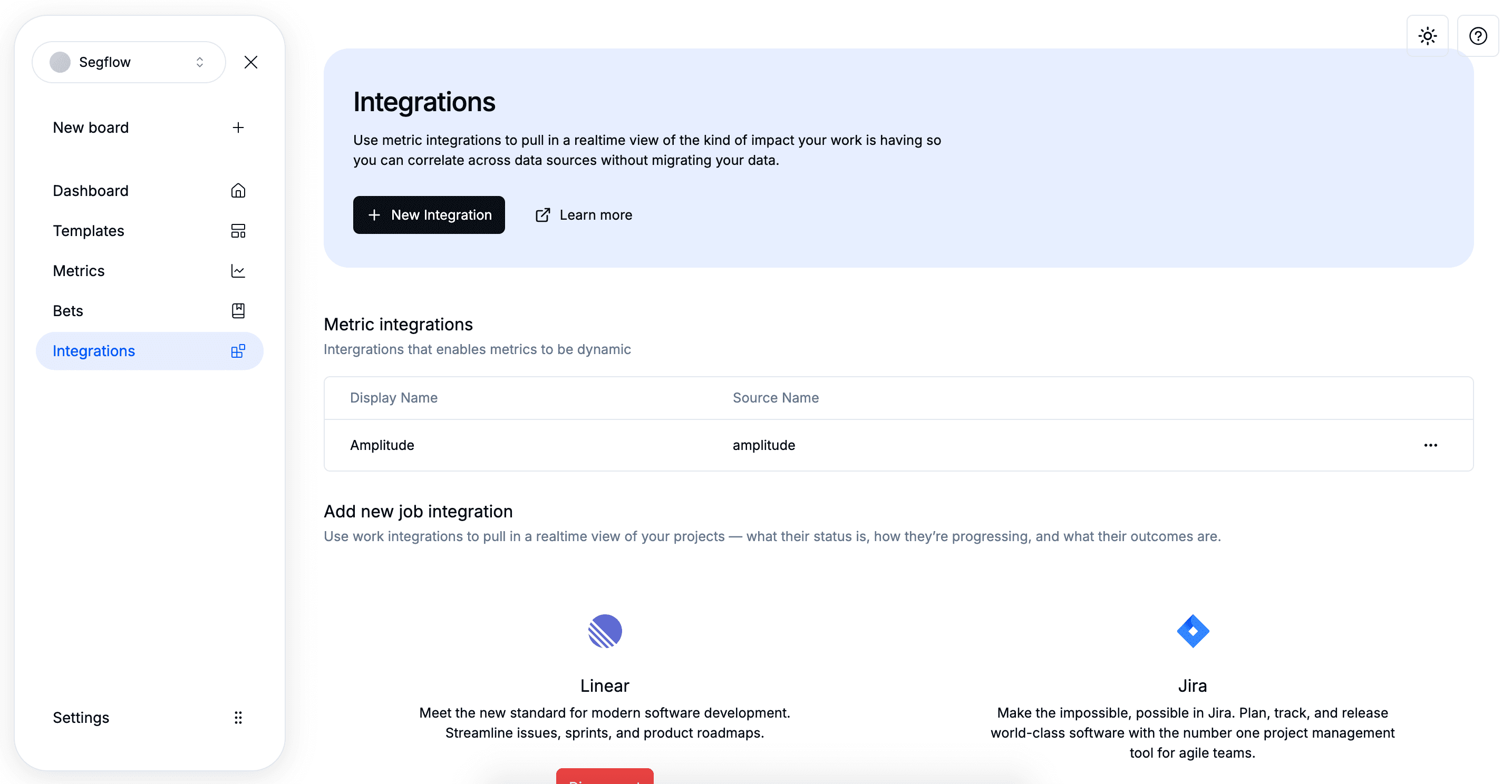This screenshot has width=1512, height=784.
Task: Click the Templates layout icon
Action: 238,230
